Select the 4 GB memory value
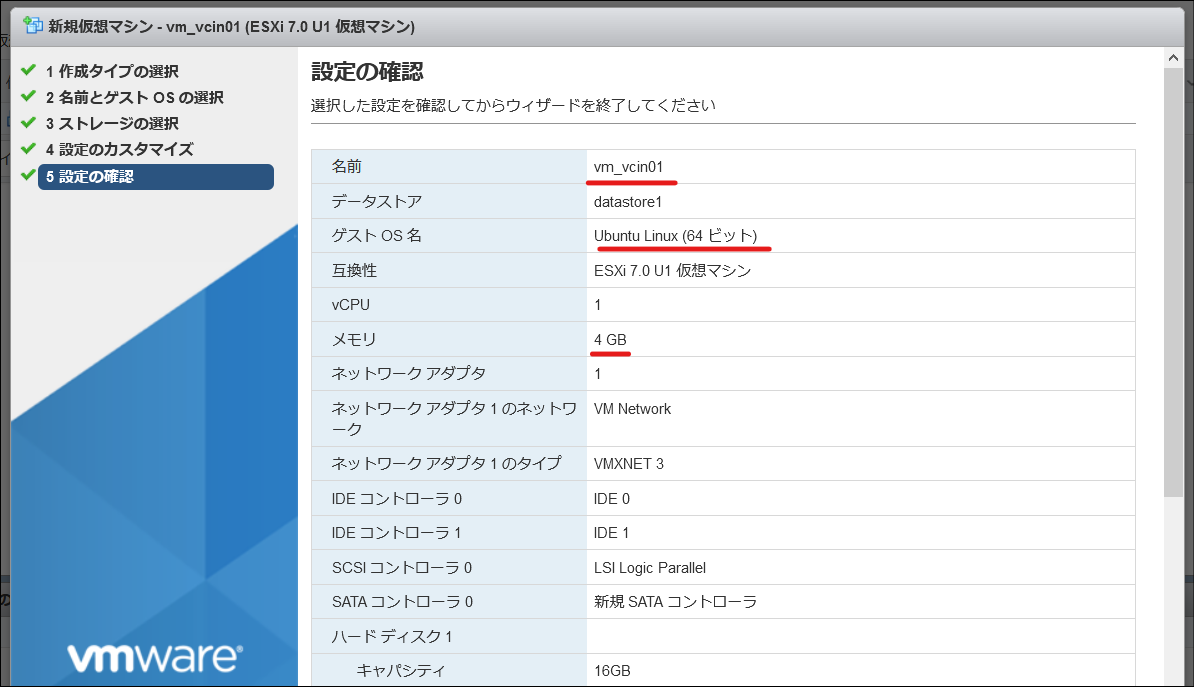1194x687 pixels. 610,340
